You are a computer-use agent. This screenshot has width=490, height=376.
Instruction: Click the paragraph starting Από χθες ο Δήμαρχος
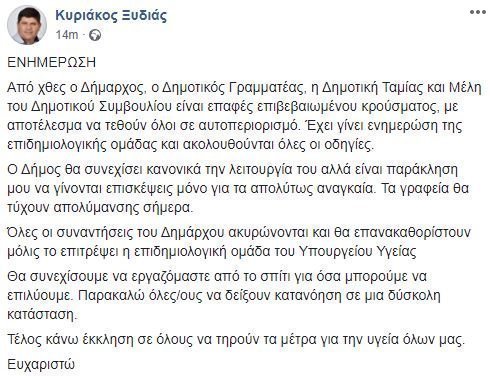(244, 116)
